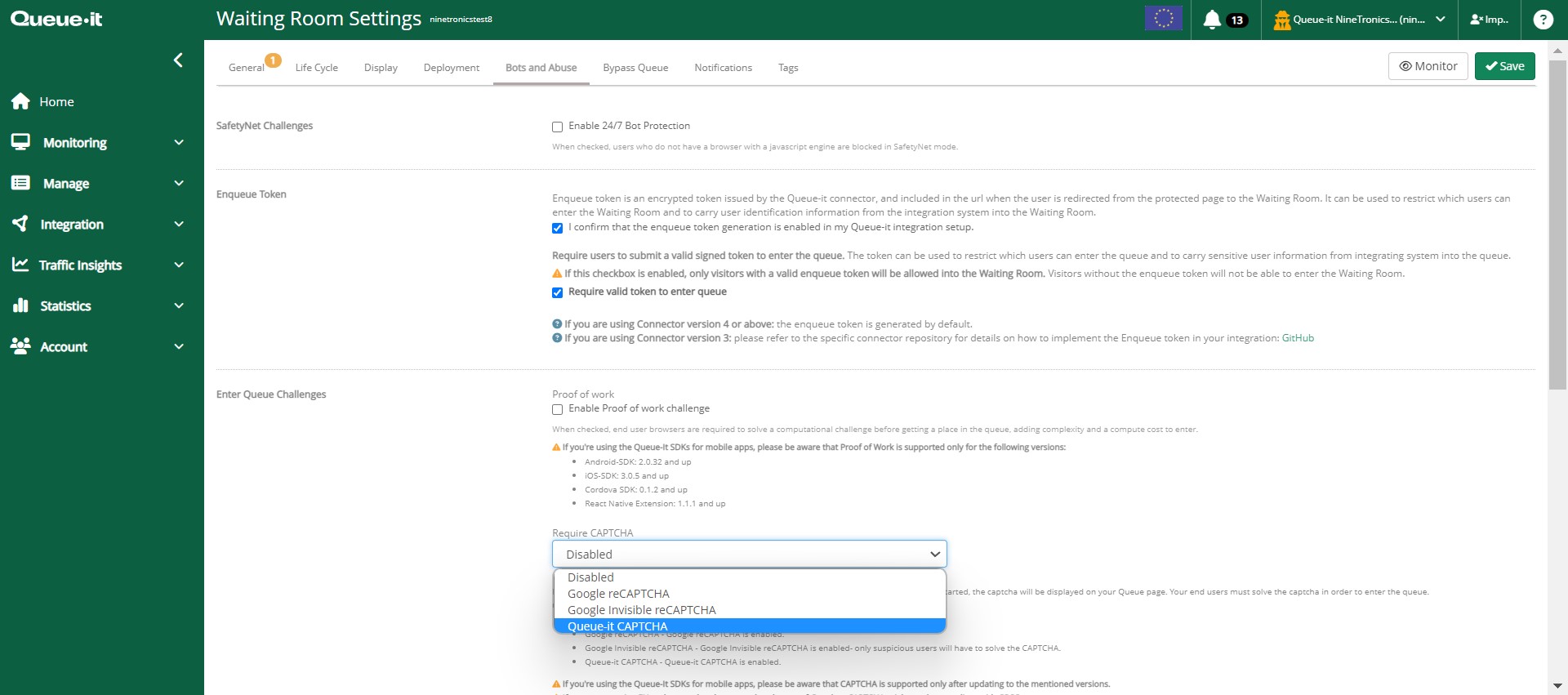The width and height of the screenshot is (1568, 695).
Task: Click the Android-SDK: 2.0.32 and up text
Action: coord(638,462)
